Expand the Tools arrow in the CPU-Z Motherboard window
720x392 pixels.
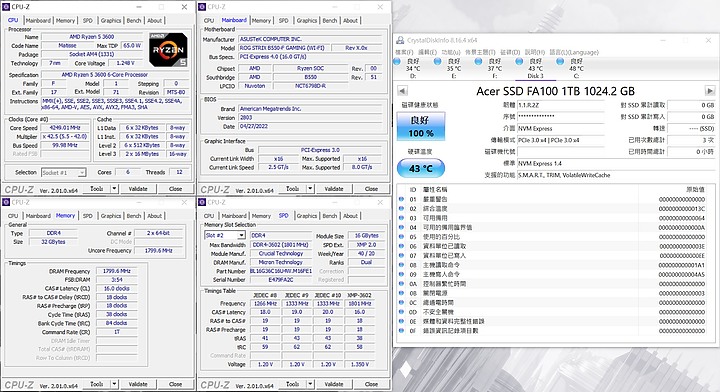click(310, 189)
